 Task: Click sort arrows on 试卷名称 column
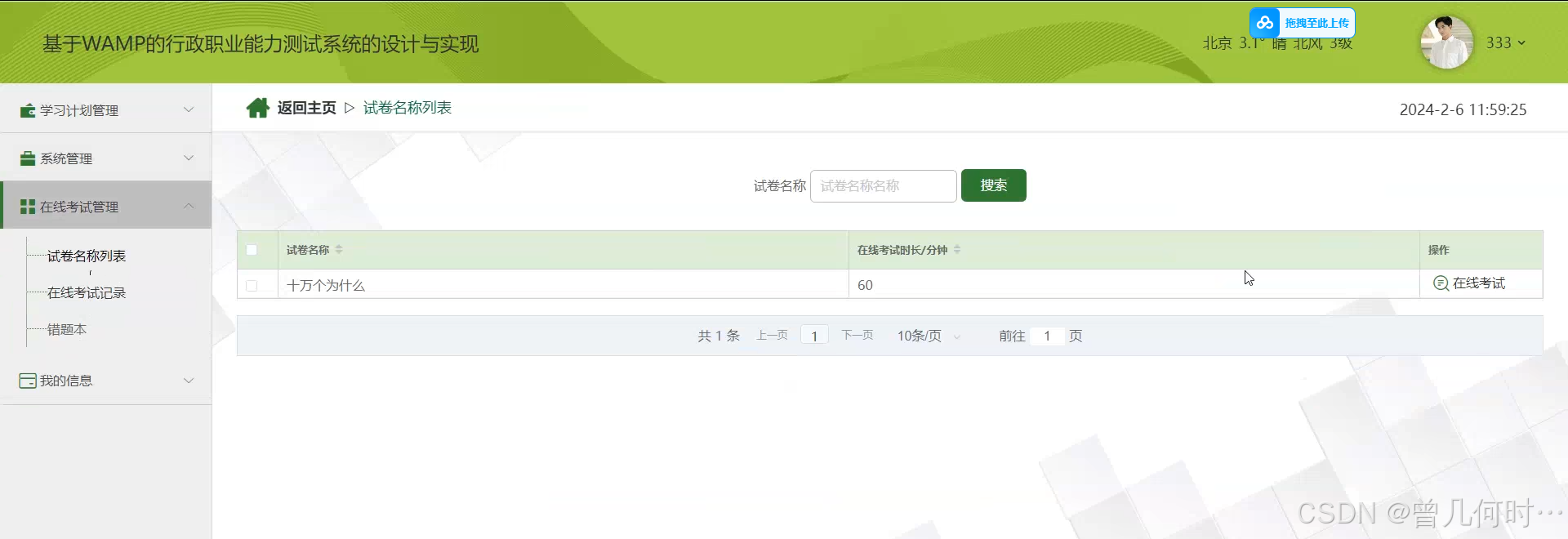[x=339, y=250]
